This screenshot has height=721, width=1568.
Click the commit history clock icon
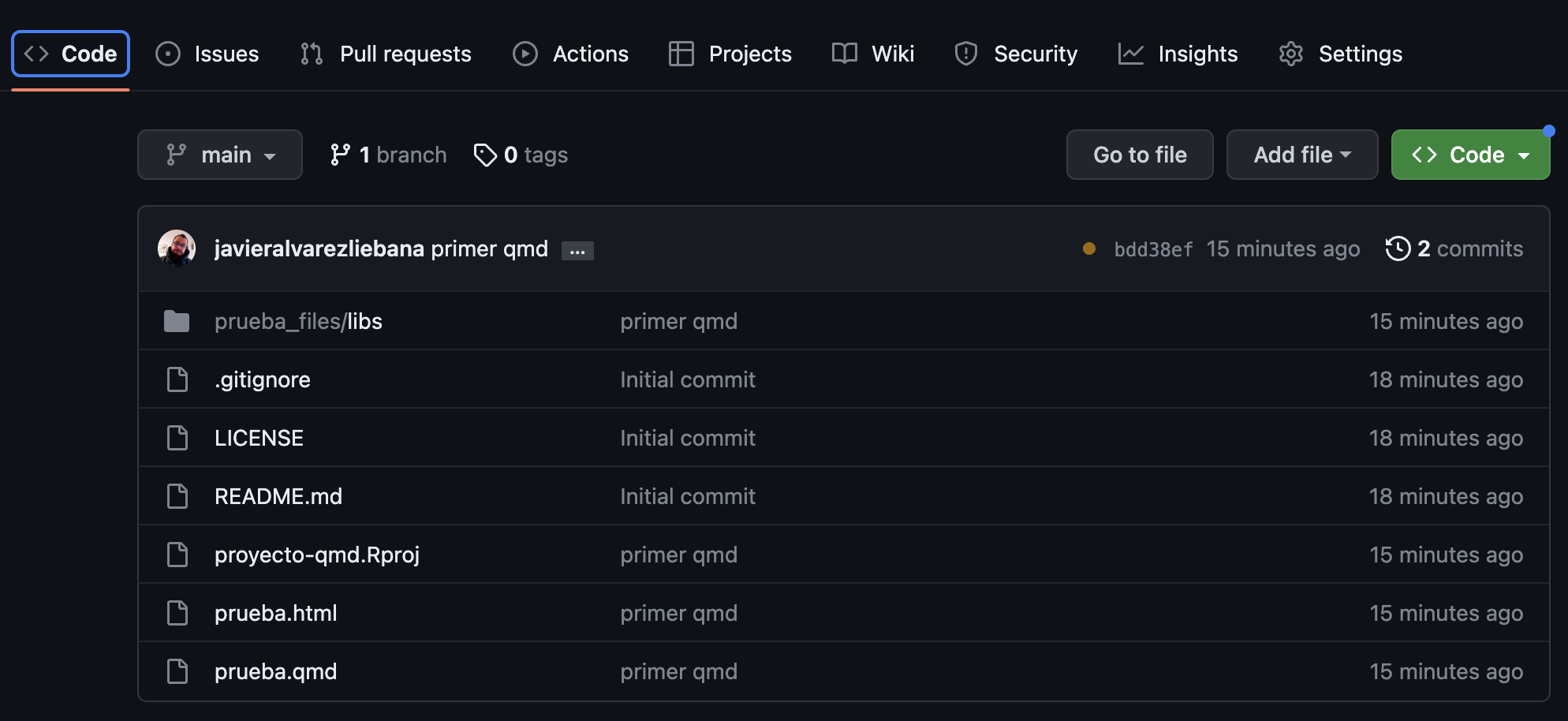(x=1398, y=248)
